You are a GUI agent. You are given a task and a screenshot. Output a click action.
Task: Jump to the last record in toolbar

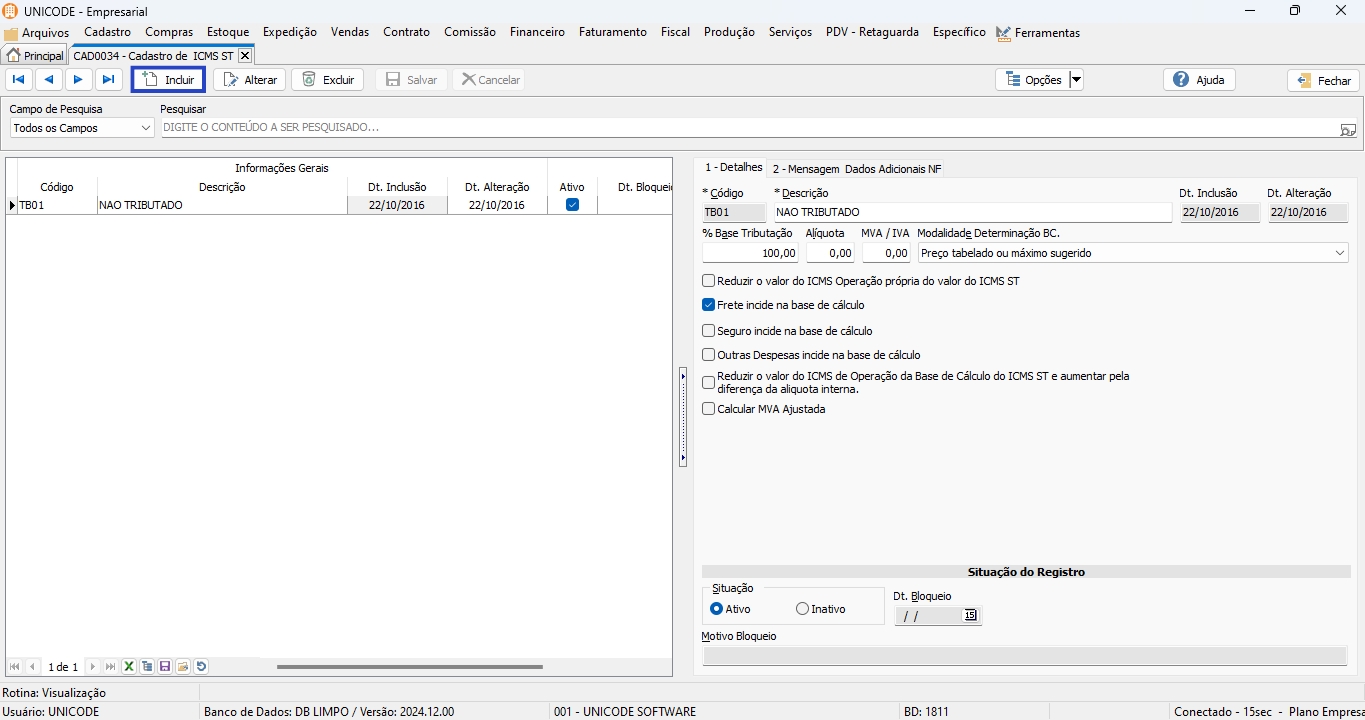pyautogui.click(x=109, y=80)
